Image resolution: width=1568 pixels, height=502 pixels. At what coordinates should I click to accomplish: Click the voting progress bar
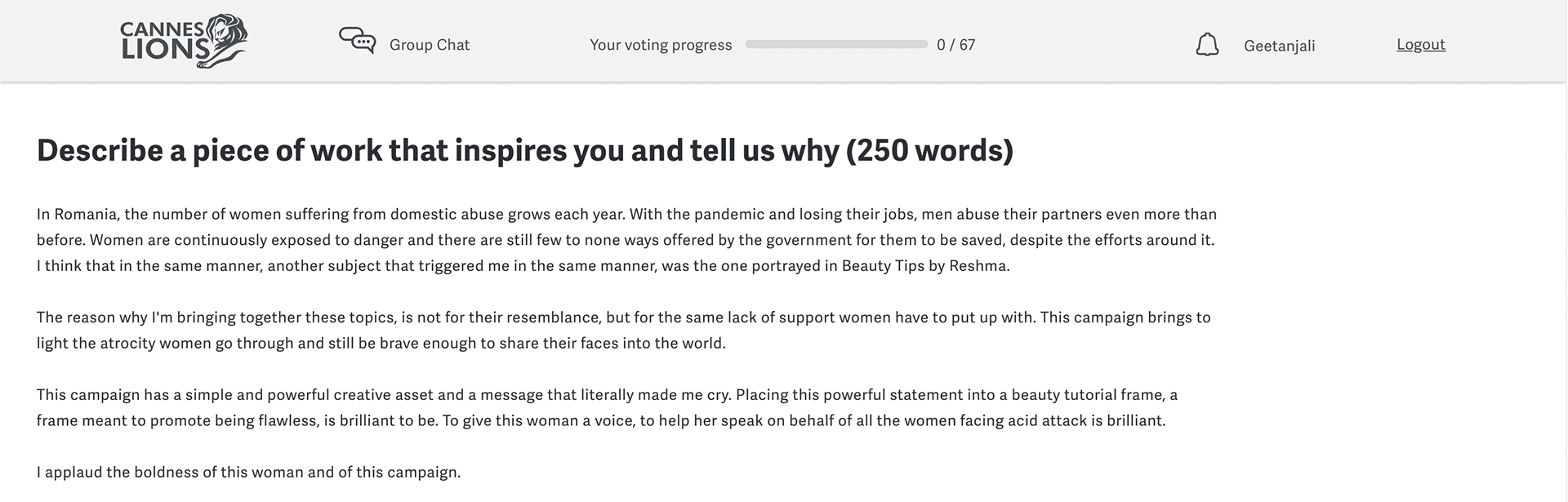[x=836, y=44]
